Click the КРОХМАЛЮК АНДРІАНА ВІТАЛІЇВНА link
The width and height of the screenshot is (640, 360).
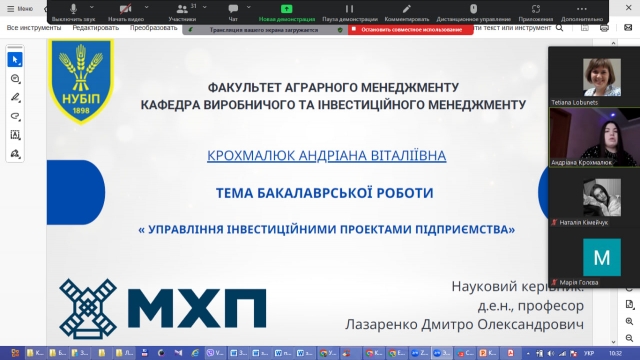(x=327, y=156)
